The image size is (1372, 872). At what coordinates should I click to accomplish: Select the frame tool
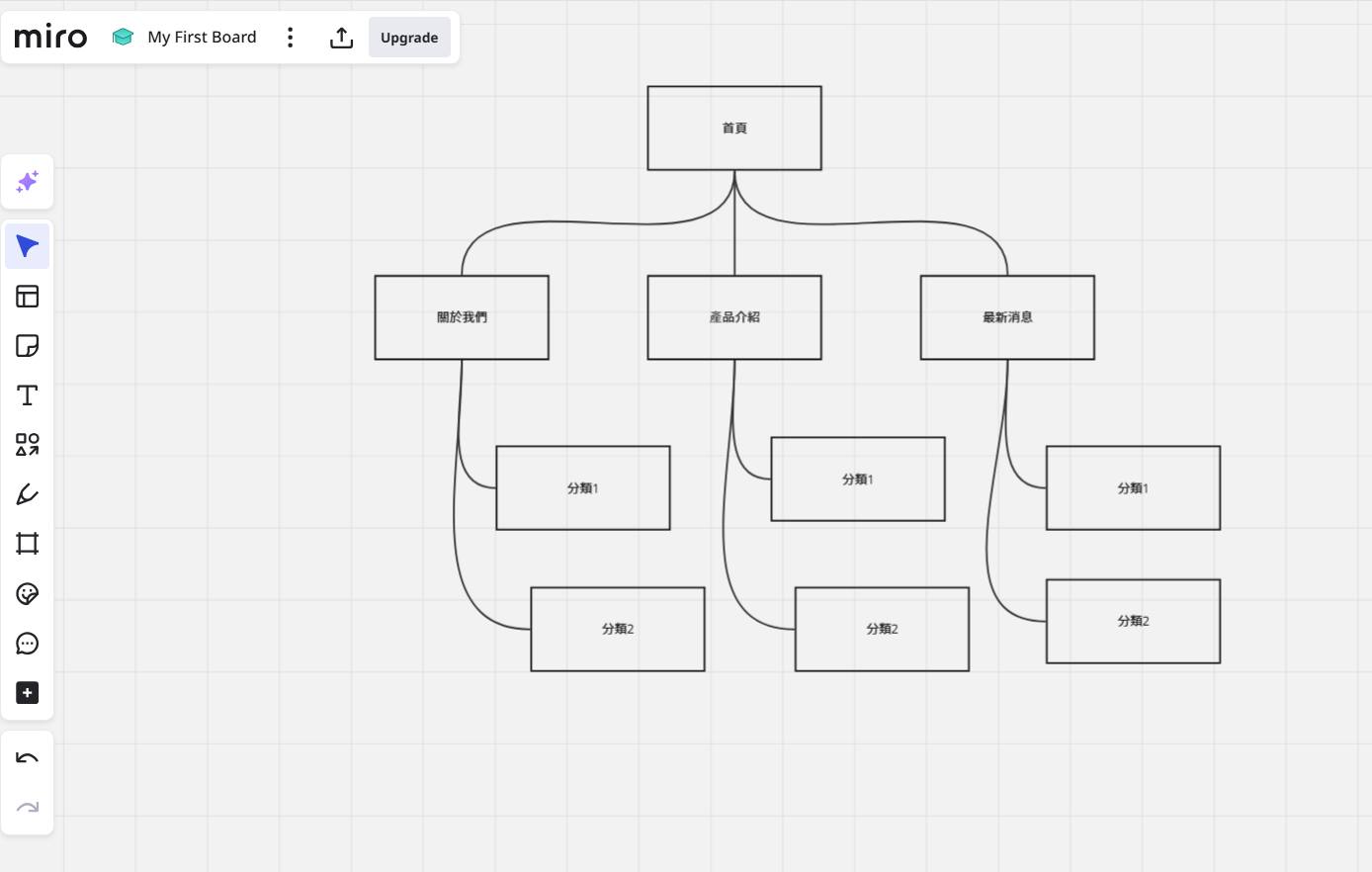pos(28,544)
